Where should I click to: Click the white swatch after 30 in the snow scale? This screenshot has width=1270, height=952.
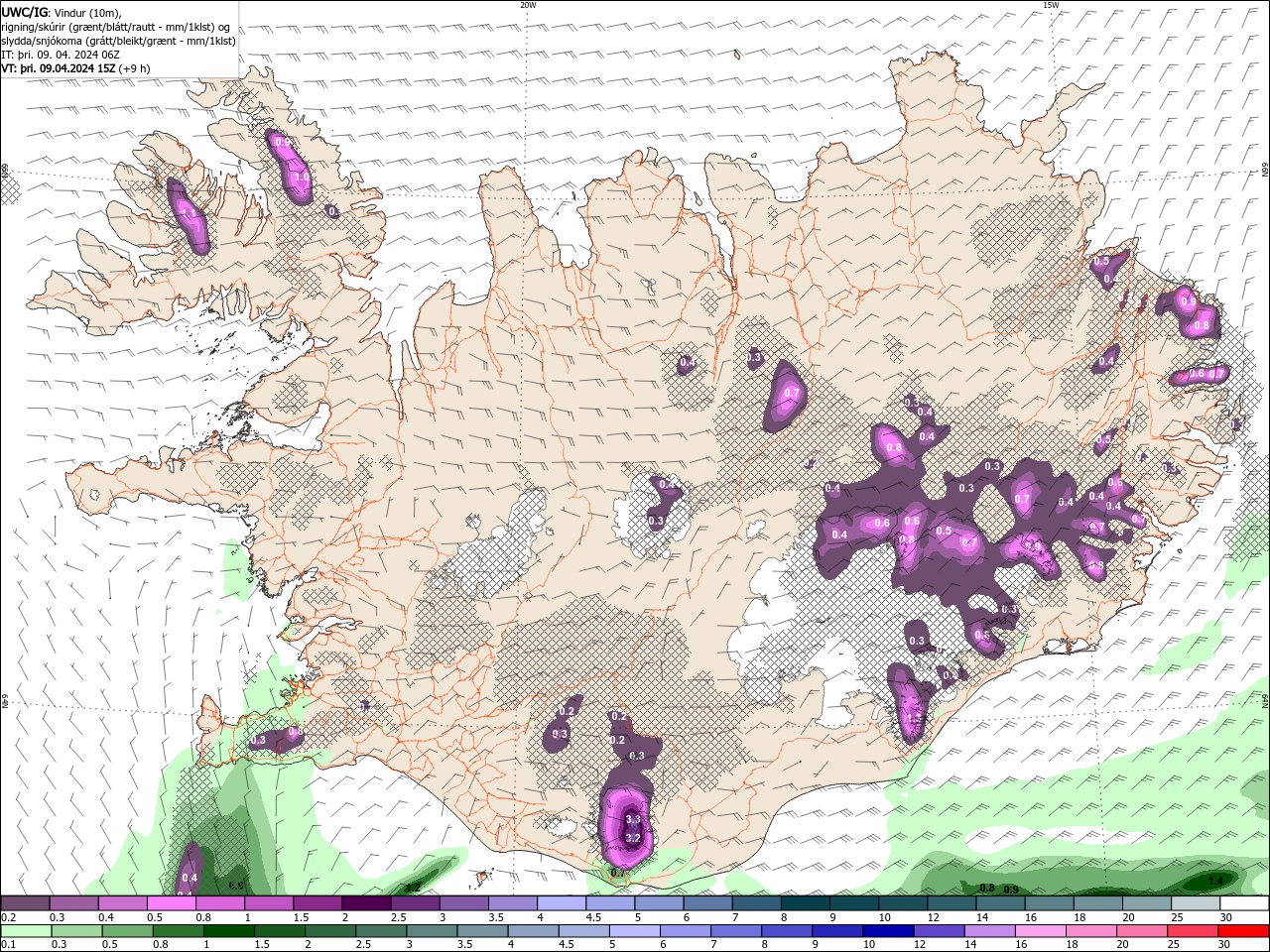pos(1244,903)
